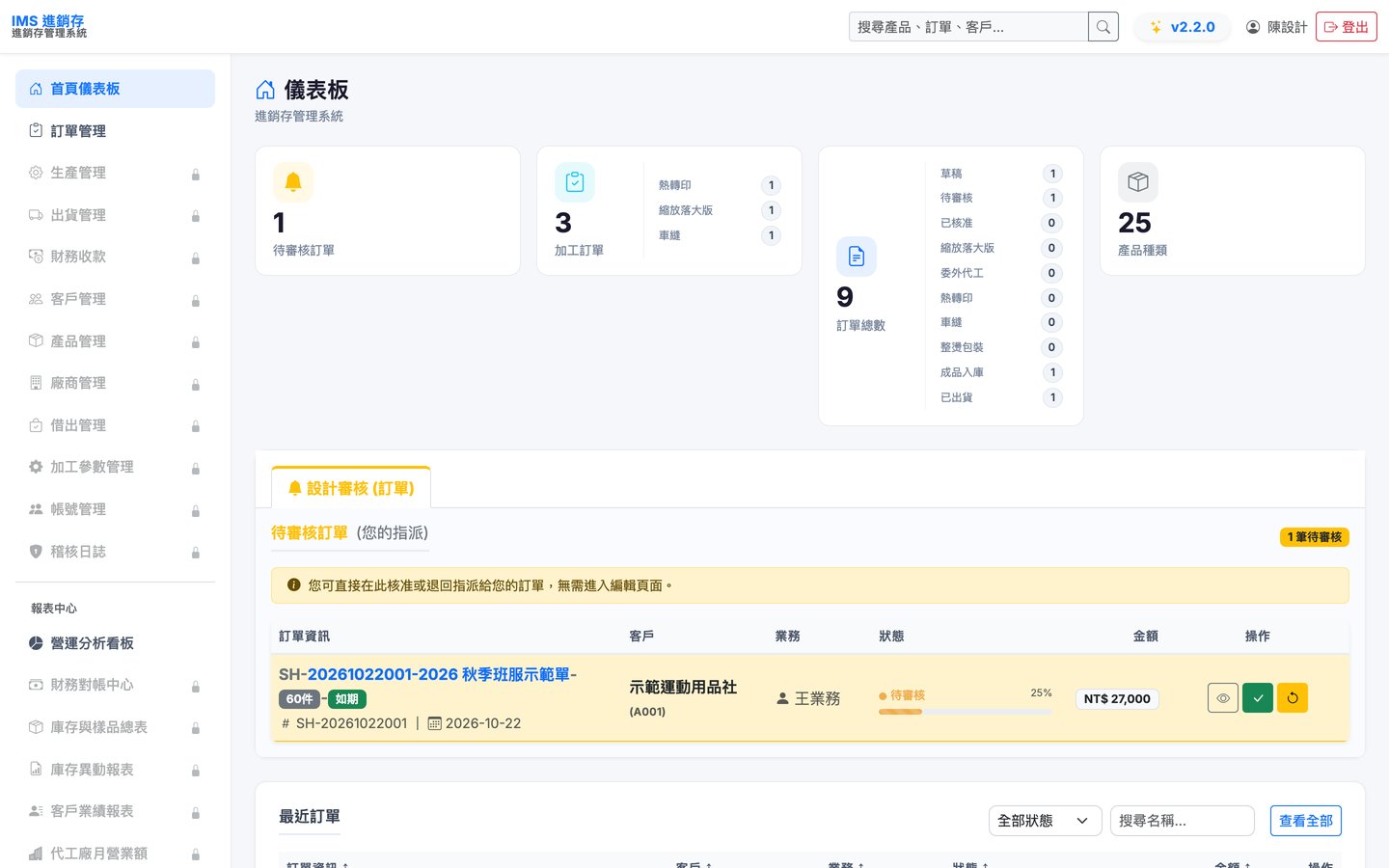Click the bell icon on 待審核訂單 card
The image size is (1389, 868).
[x=293, y=182]
